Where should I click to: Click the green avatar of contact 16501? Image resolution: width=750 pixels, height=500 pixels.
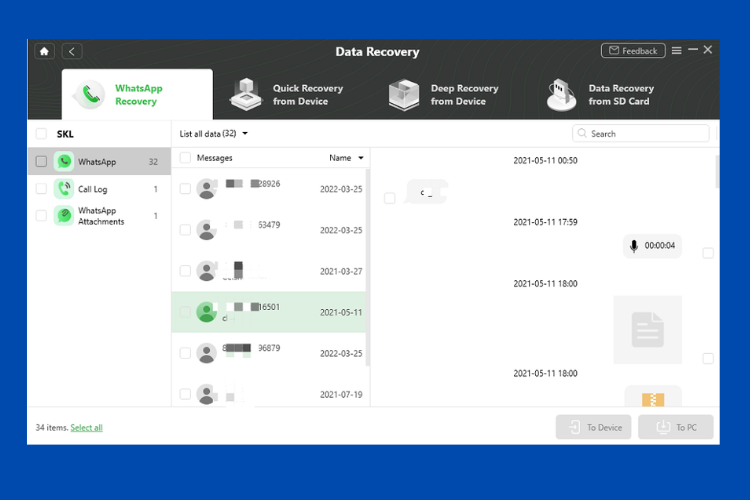click(207, 312)
